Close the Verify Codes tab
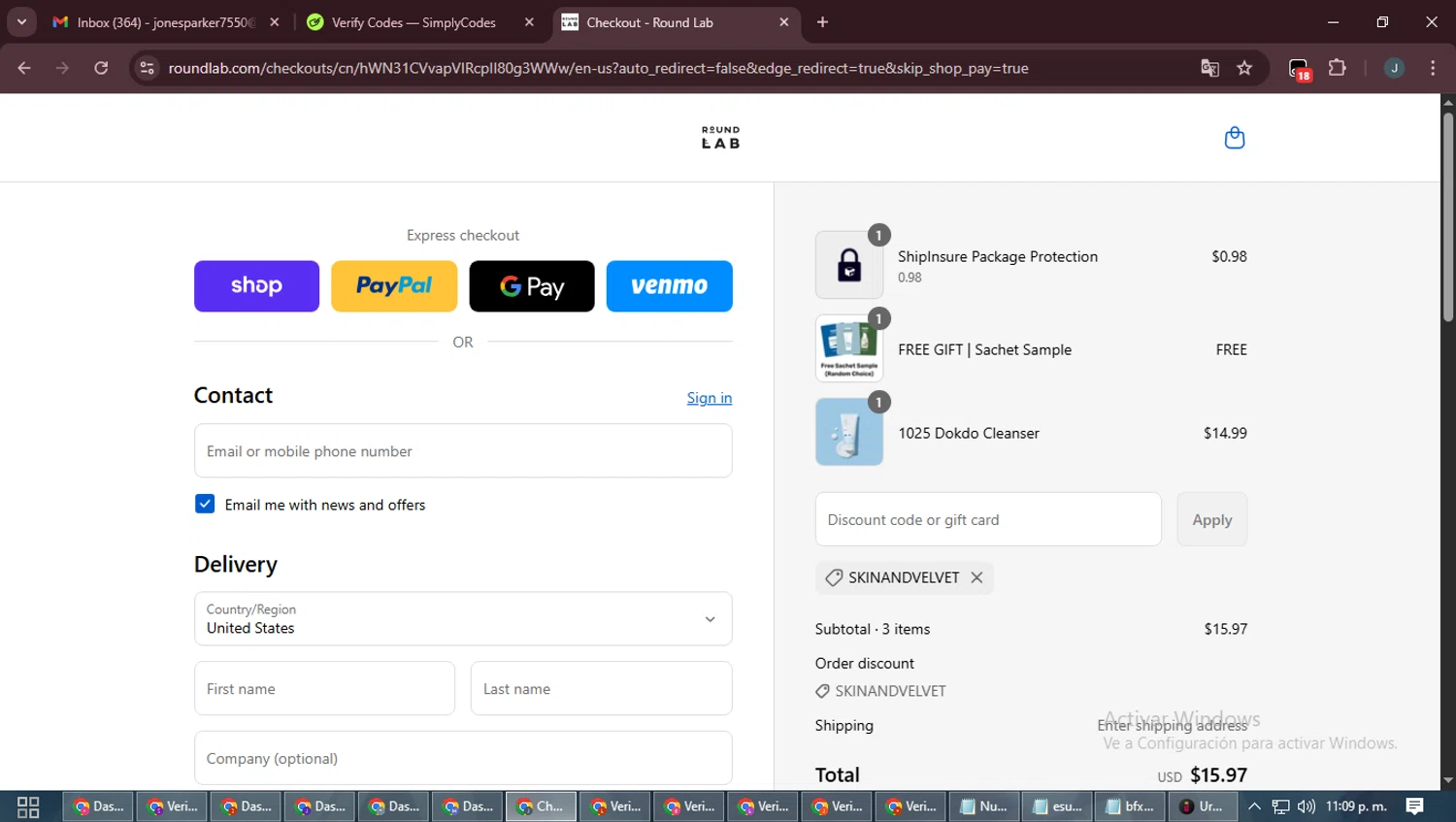Screen dimensions: 1456x822 click(529, 22)
